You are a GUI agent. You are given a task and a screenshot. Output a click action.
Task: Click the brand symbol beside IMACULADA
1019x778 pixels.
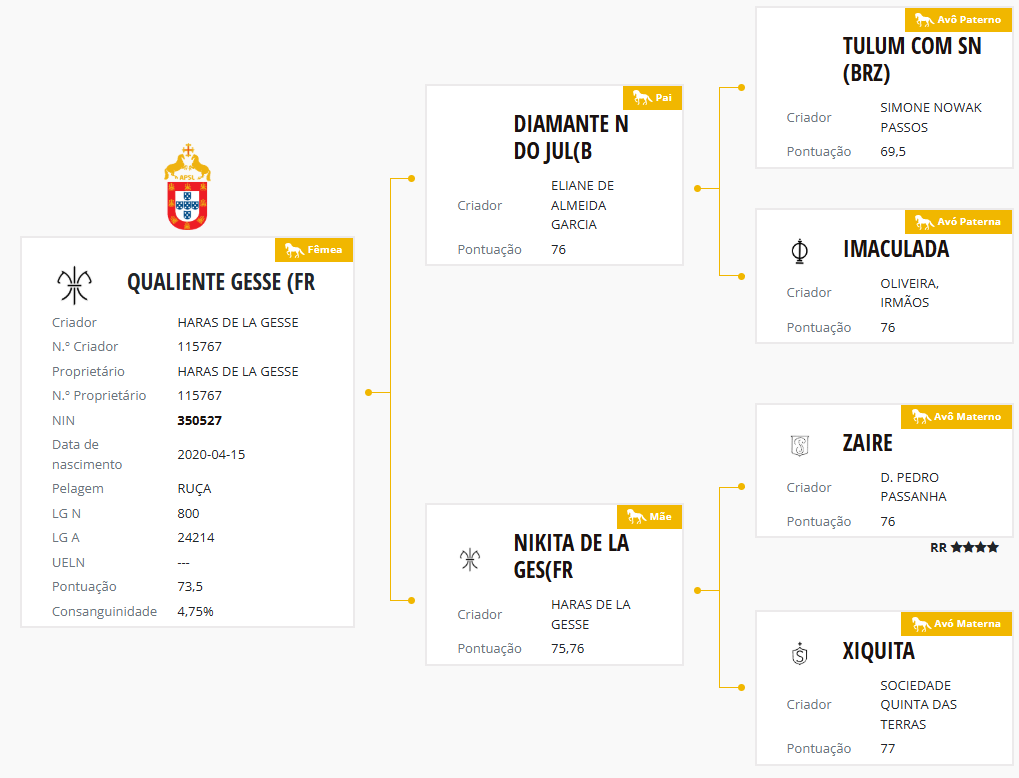pos(798,251)
